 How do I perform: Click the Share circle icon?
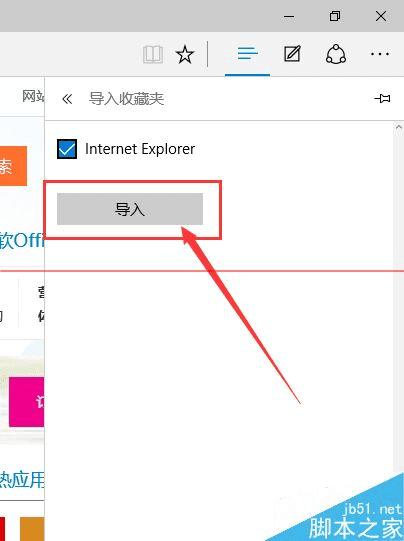pyautogui.click(x=336, y=54)
